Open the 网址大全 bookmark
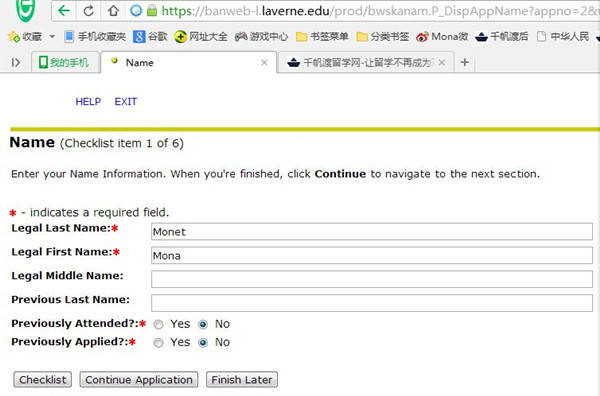Viewport: 600px width, 396px height. pyautogui.click(x=201, y=37)
